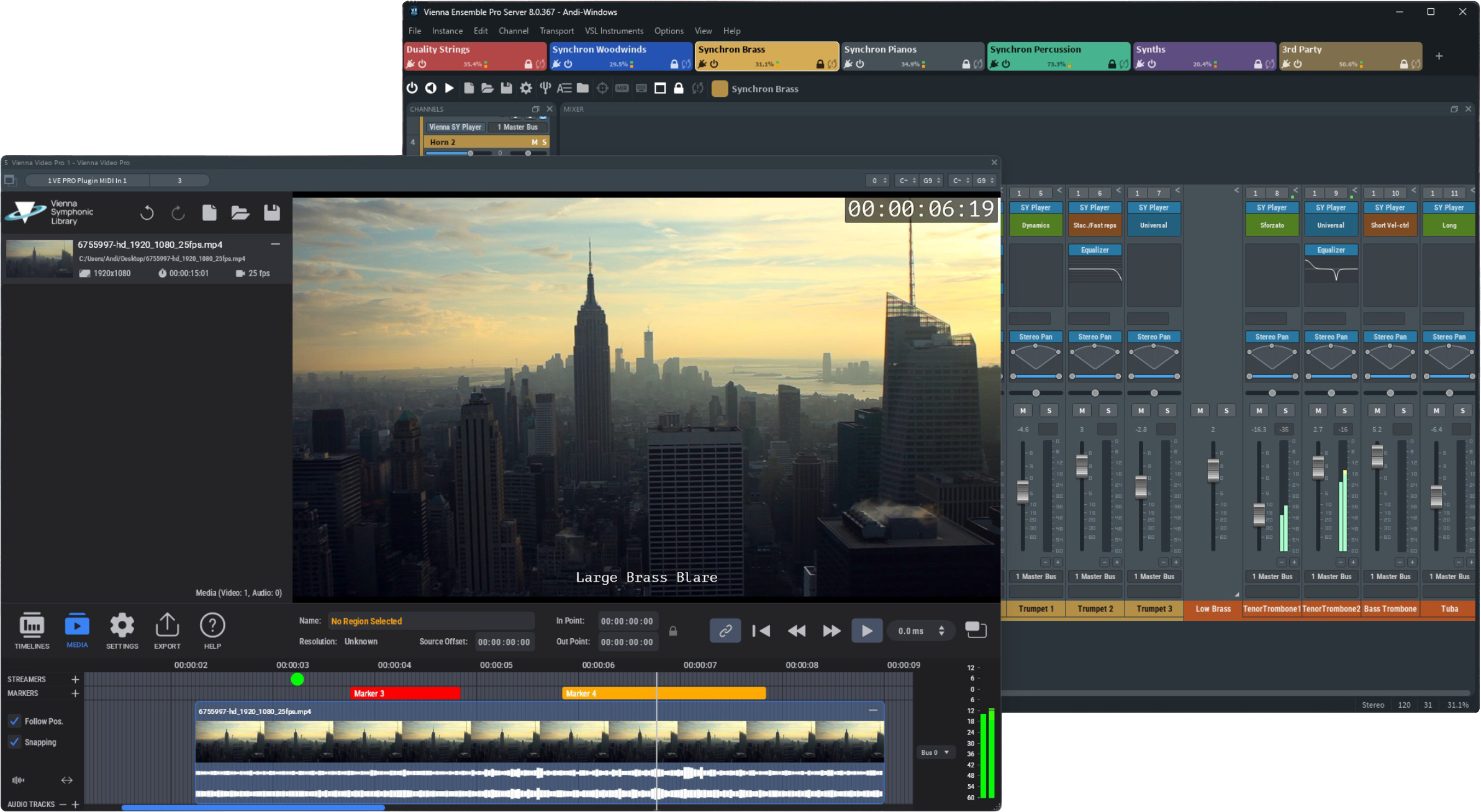Image resolution: width=1481 pixels, height=812 pixels.
Task: Click the power icon in Ensemble Pro toolbar
Action: 412,88
